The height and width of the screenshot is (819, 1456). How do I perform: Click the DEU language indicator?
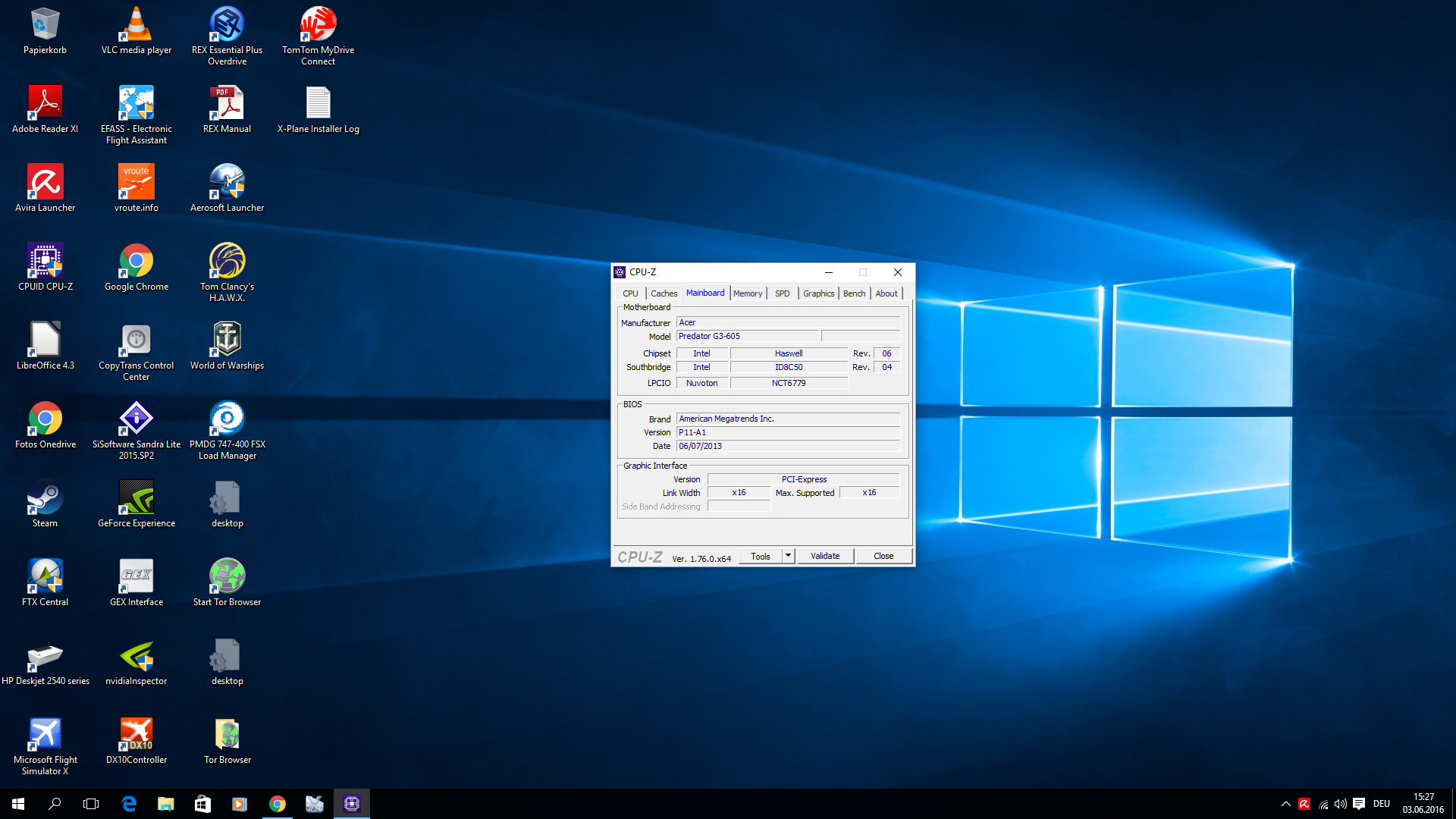pos(1382,804)
